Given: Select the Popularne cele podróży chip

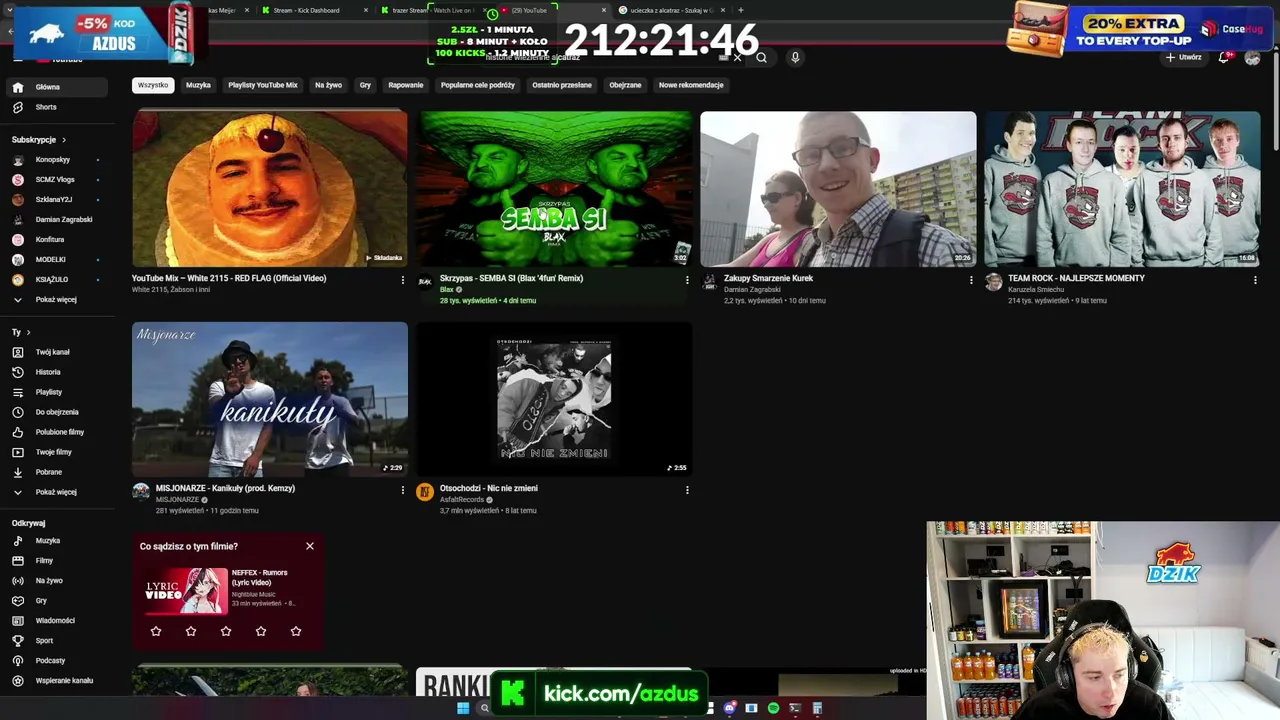Looking at the screenshot, I should [478, 85].
